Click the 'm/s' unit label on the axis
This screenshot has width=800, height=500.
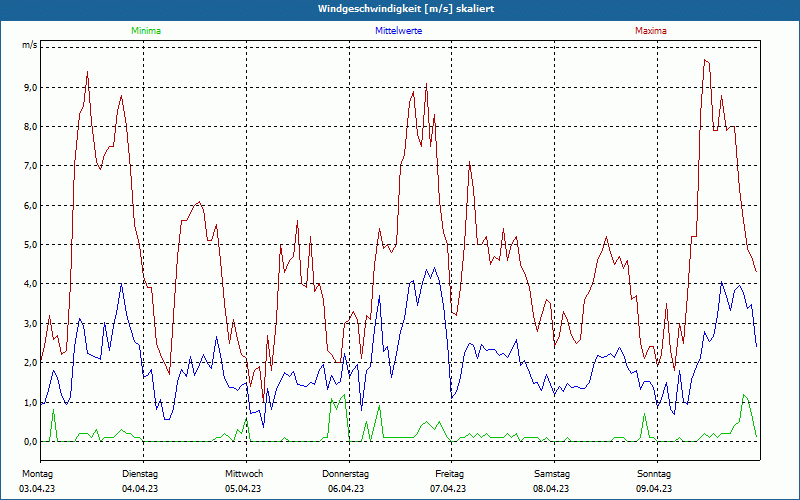click(x=30, y=45)
